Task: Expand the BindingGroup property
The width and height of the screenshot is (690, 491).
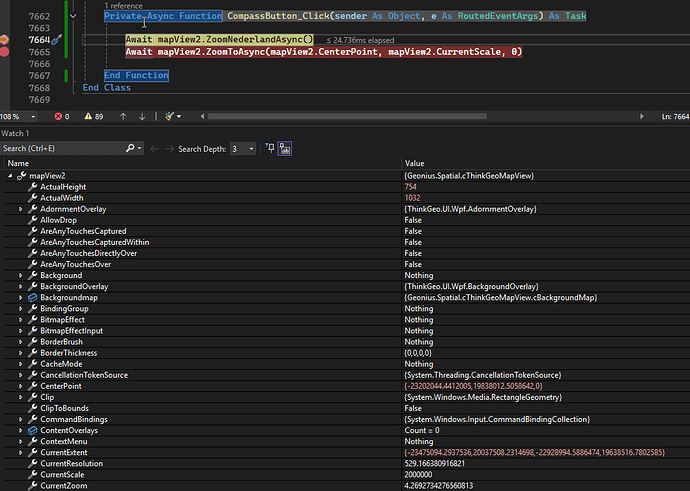Action: tap(20, 308)
